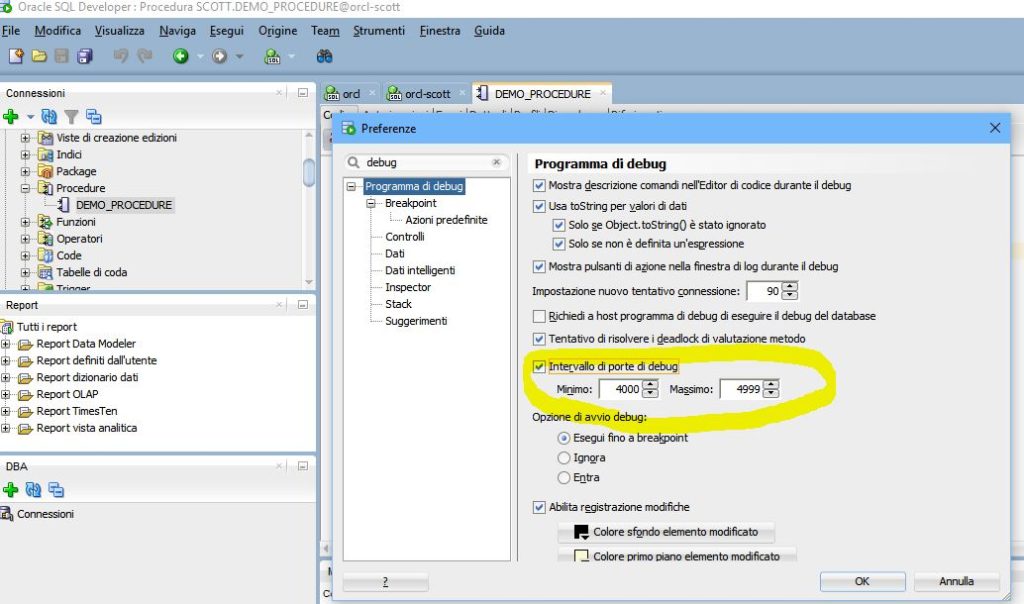1024x604 pixels.
Task: Toggle Abilita registrazione modifiche checkbox
Action: click(x=539, y=507)
